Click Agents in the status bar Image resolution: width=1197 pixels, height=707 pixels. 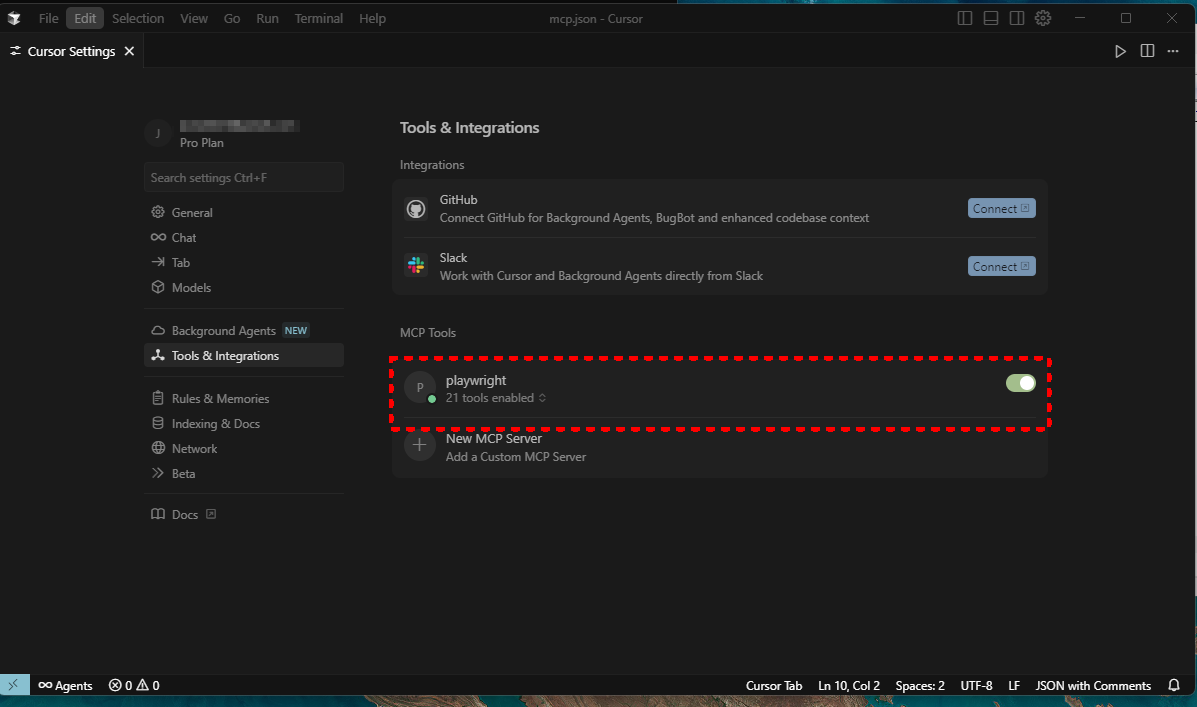click(x=66, y=685)
